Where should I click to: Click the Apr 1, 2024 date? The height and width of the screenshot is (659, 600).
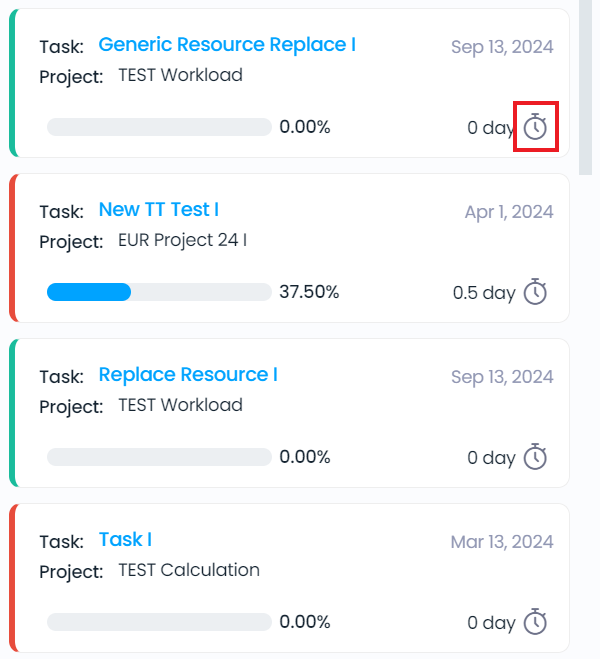(509, 212)
